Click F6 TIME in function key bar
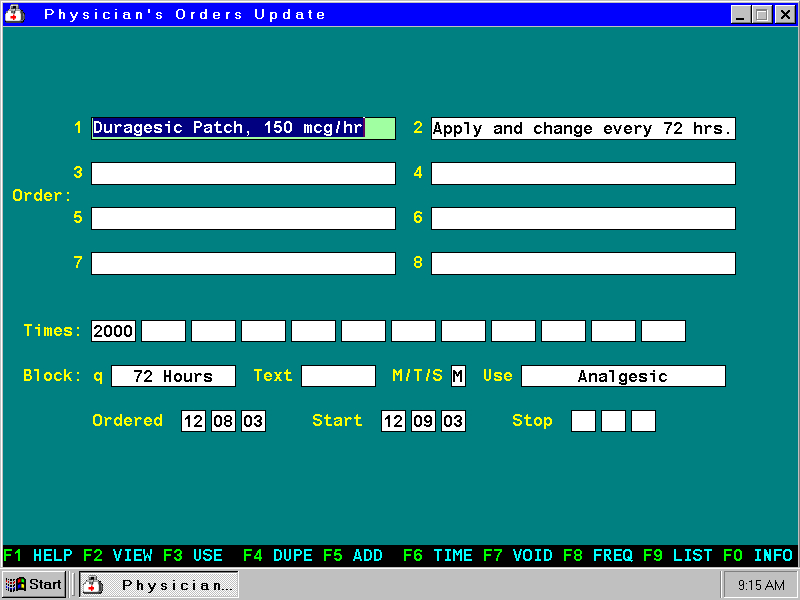Image resolution: width=800 pixels, height=600 pixels. [438, 555]
